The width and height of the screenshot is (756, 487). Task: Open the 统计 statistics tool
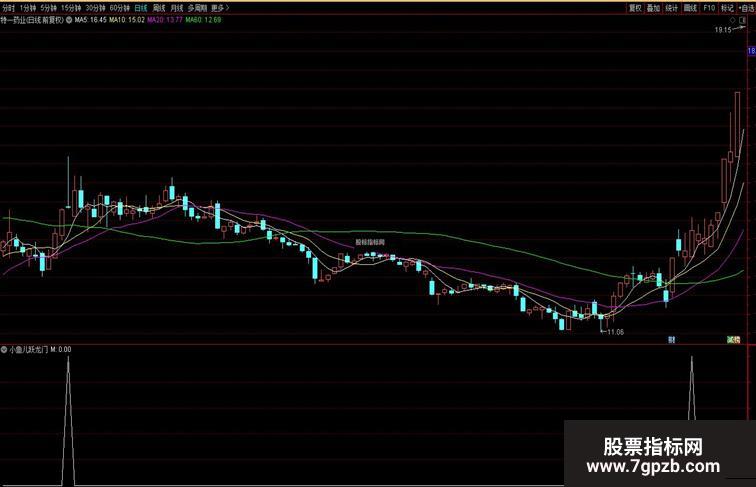tap(672, 8)
